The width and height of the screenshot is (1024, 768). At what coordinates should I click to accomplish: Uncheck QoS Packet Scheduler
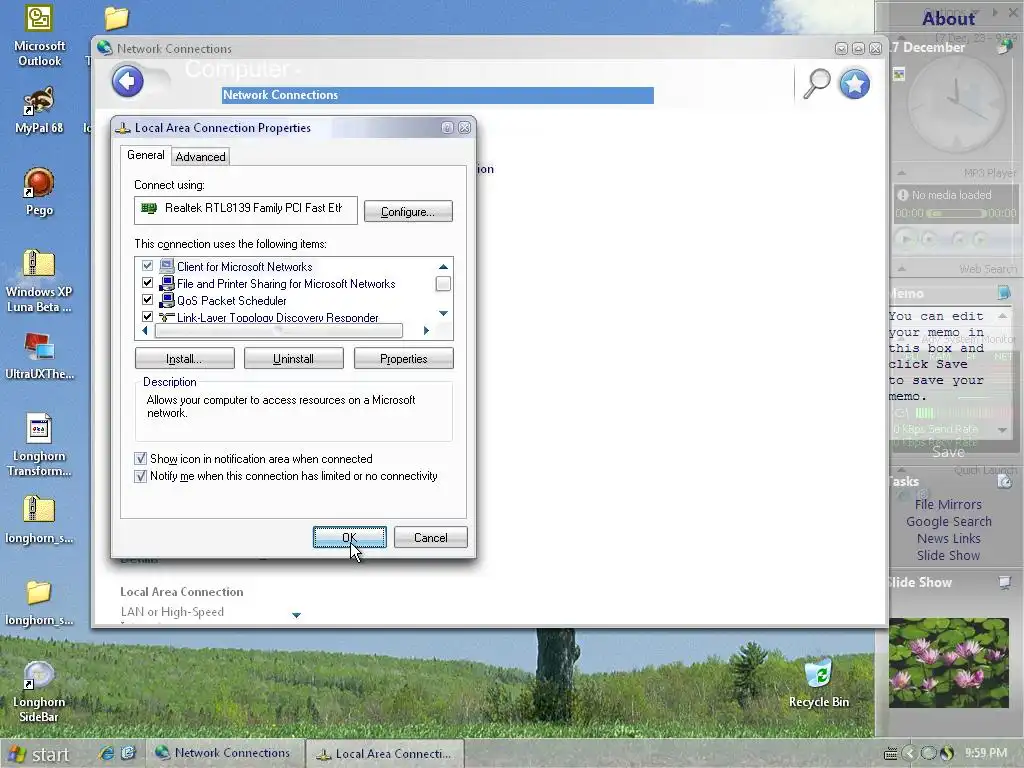click(147, 300)
